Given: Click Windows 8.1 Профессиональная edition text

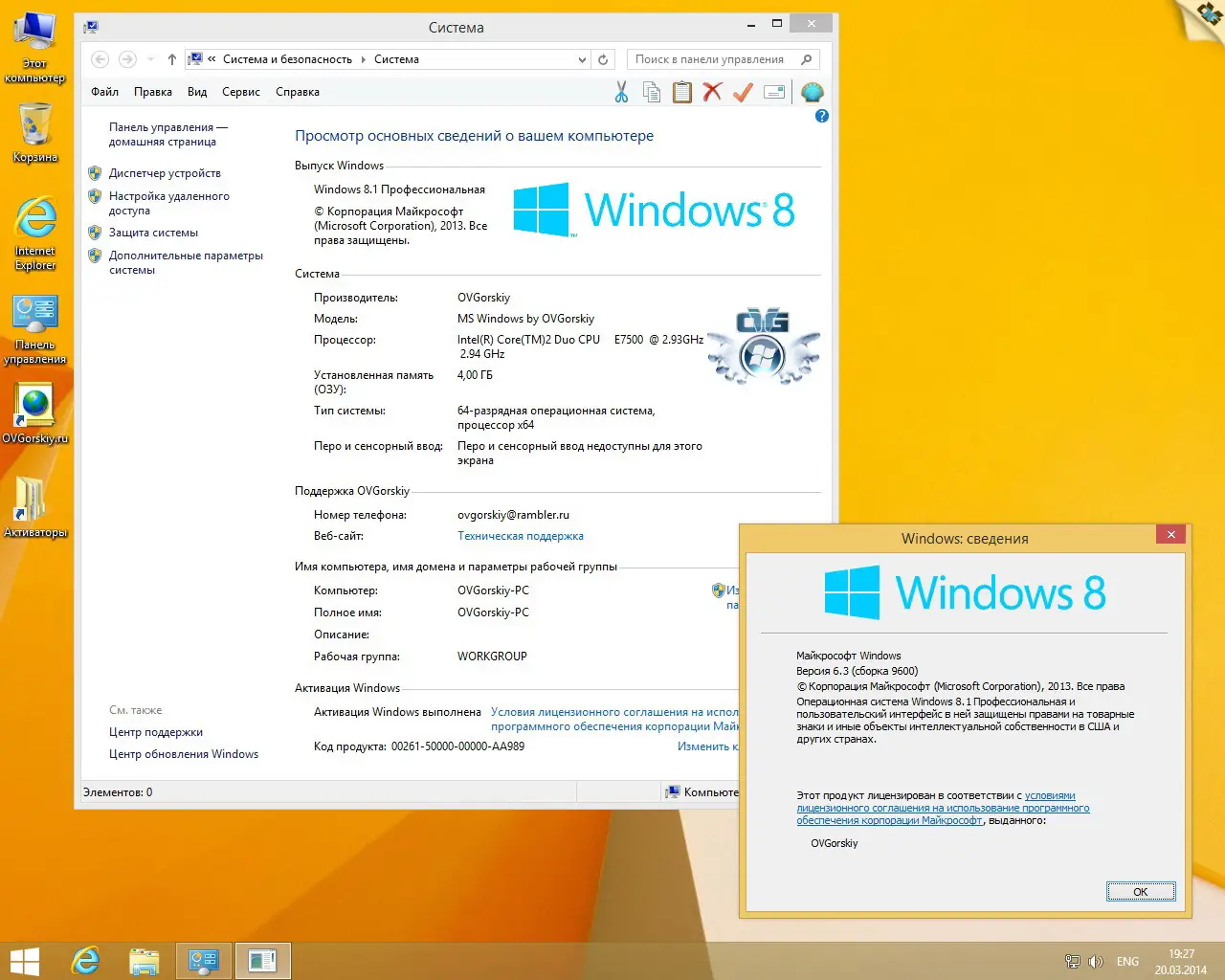Looking at the screenshot, I should tap(399, 189).
